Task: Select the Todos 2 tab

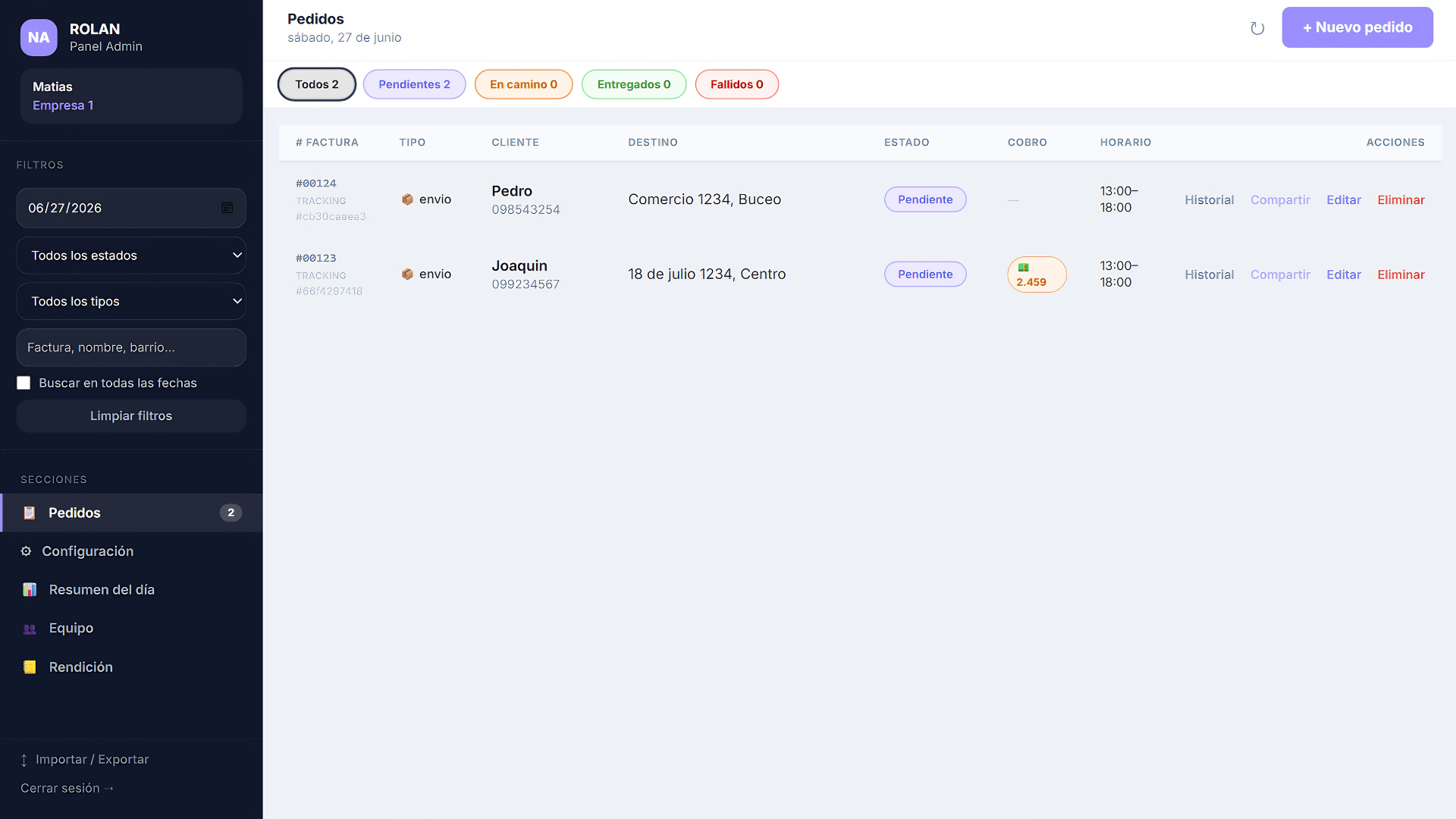Action: tap(317, 84)
